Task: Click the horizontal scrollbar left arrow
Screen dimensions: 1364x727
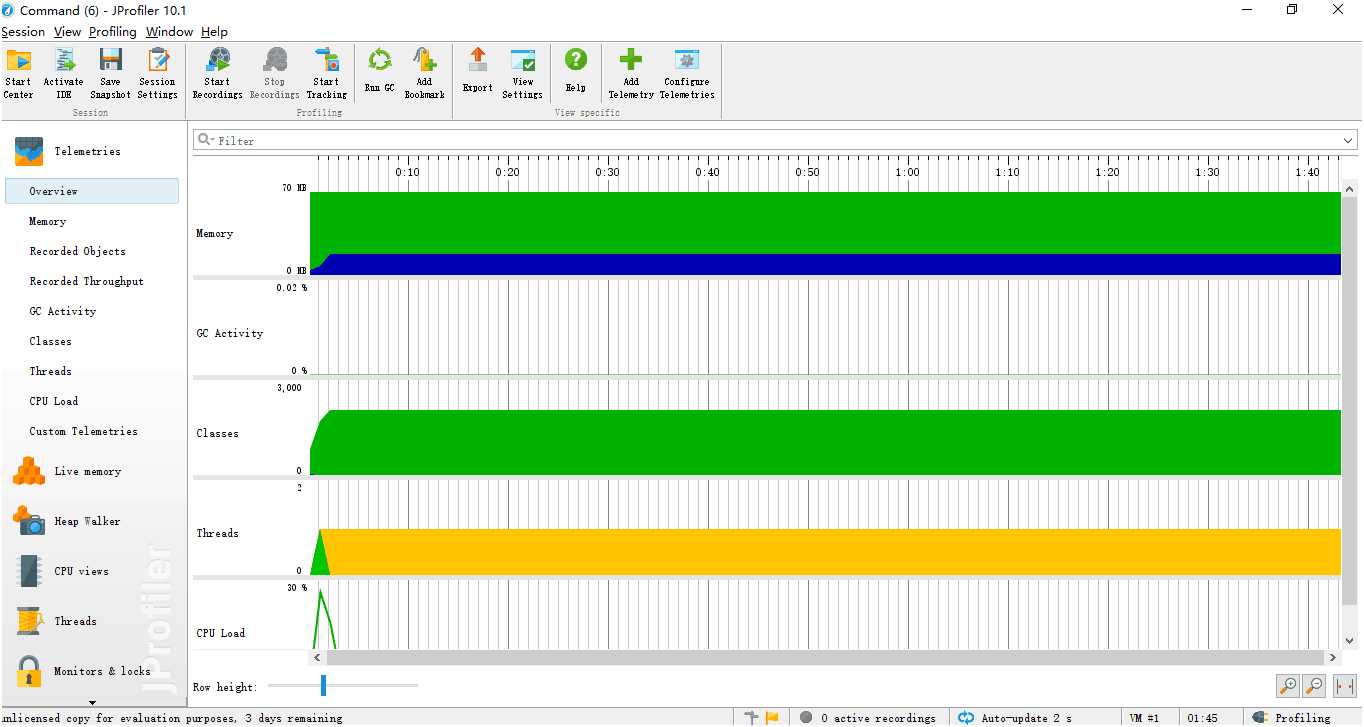Action: click(318, 657)
